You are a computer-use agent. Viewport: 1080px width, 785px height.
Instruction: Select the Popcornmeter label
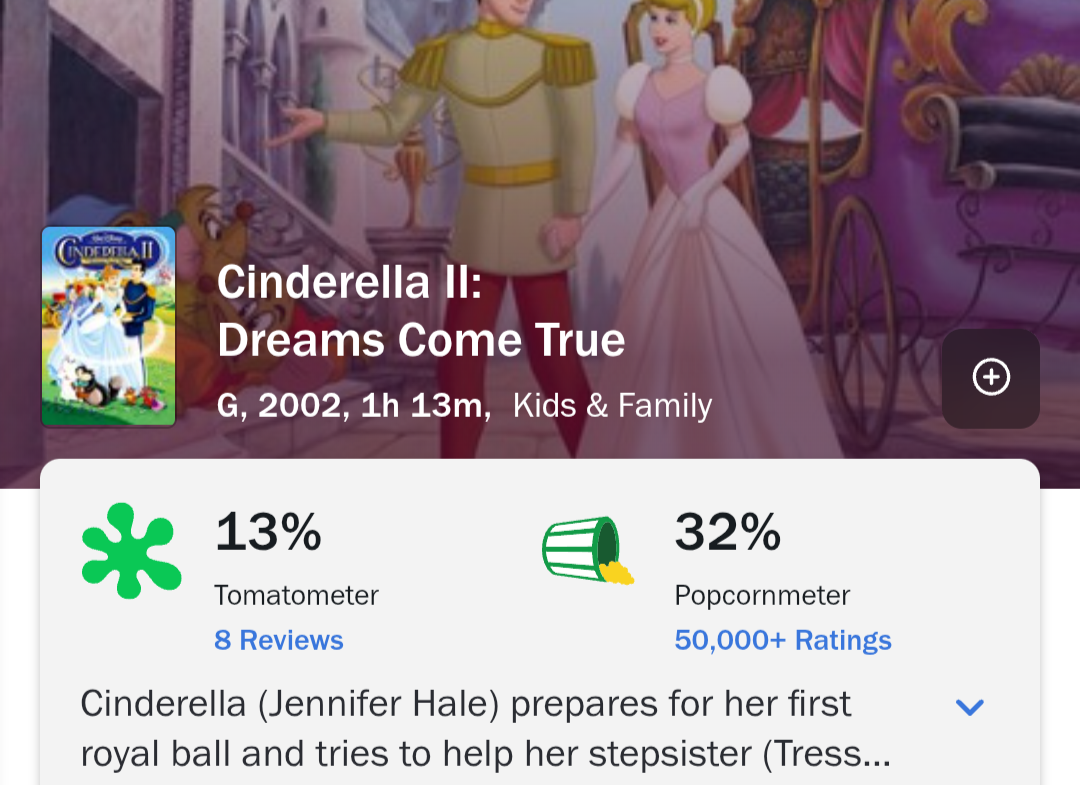[762, 595]
